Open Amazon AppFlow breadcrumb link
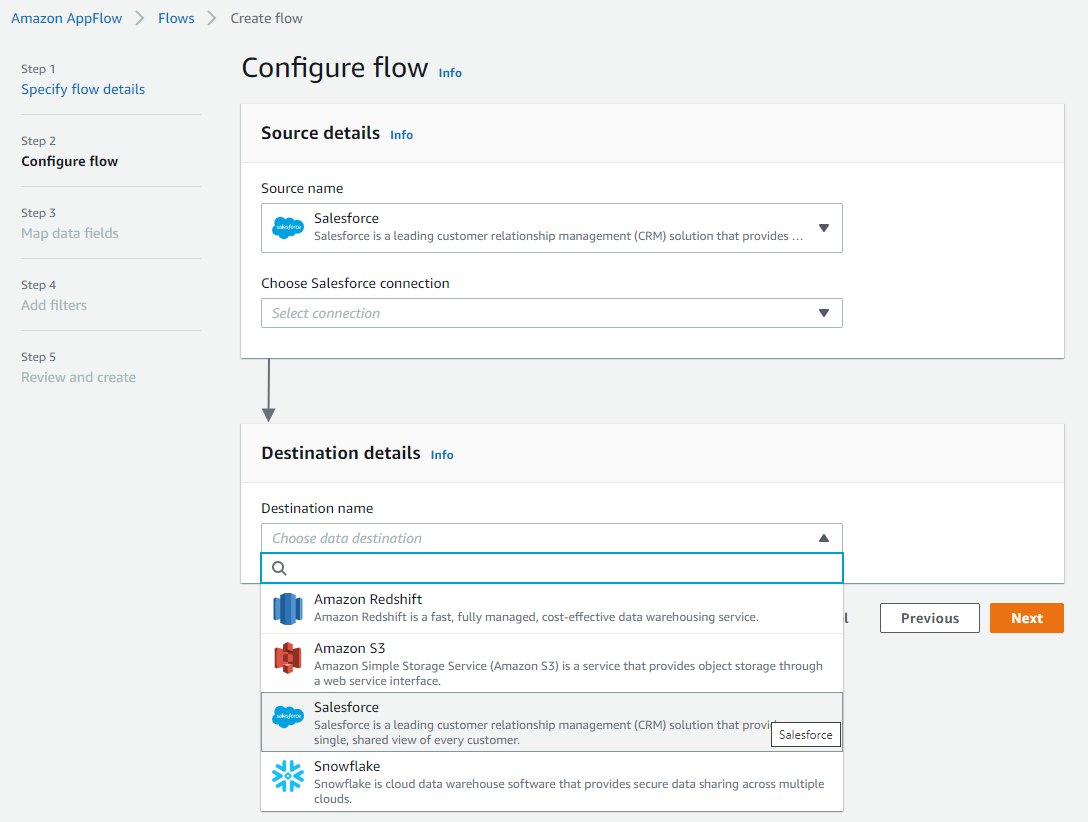The image size is (1088, 822). click(x=66, y=18)
